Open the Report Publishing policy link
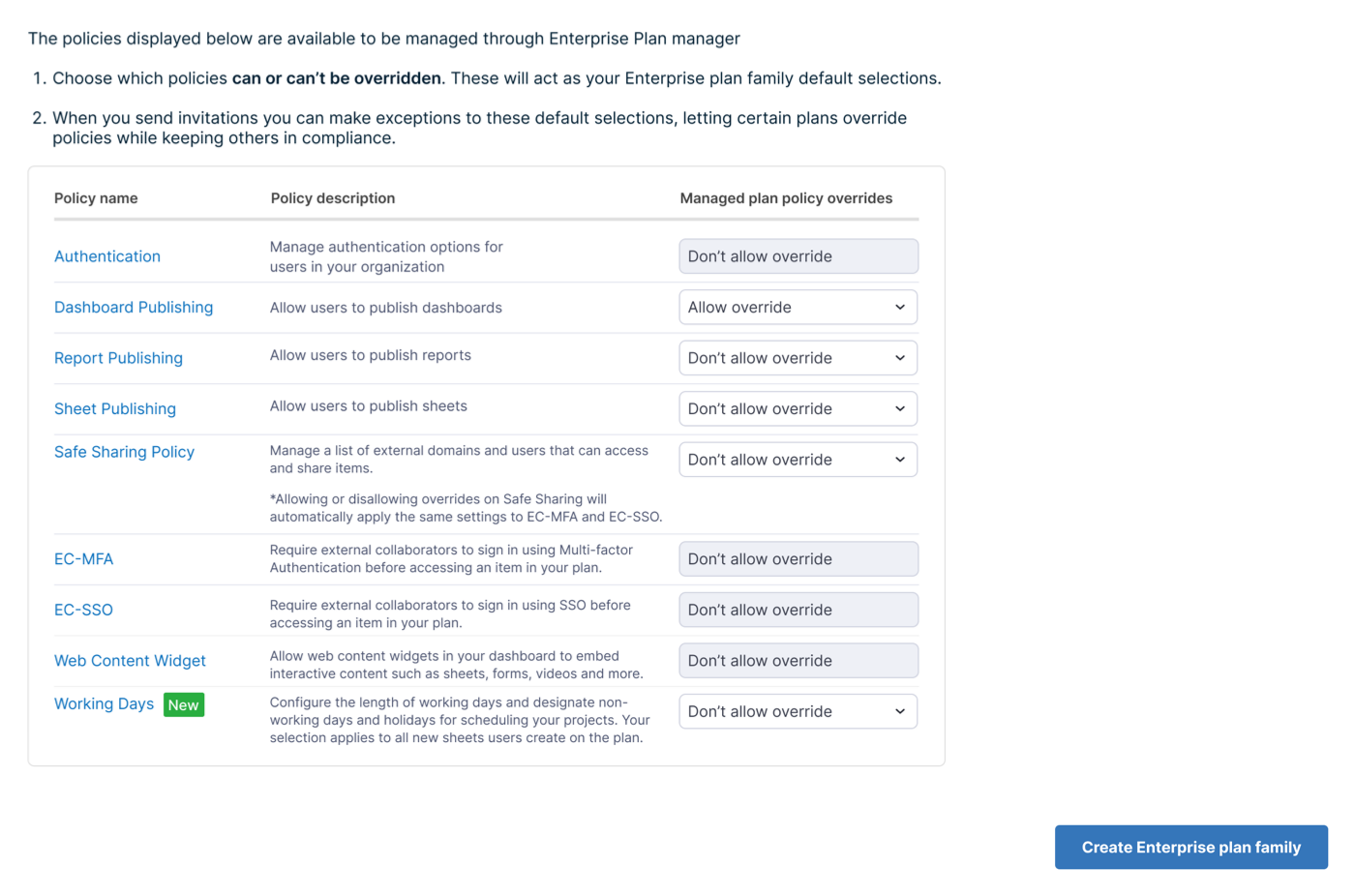The width and height of the screenshot is (1355, 896). (x=118, y=358)
